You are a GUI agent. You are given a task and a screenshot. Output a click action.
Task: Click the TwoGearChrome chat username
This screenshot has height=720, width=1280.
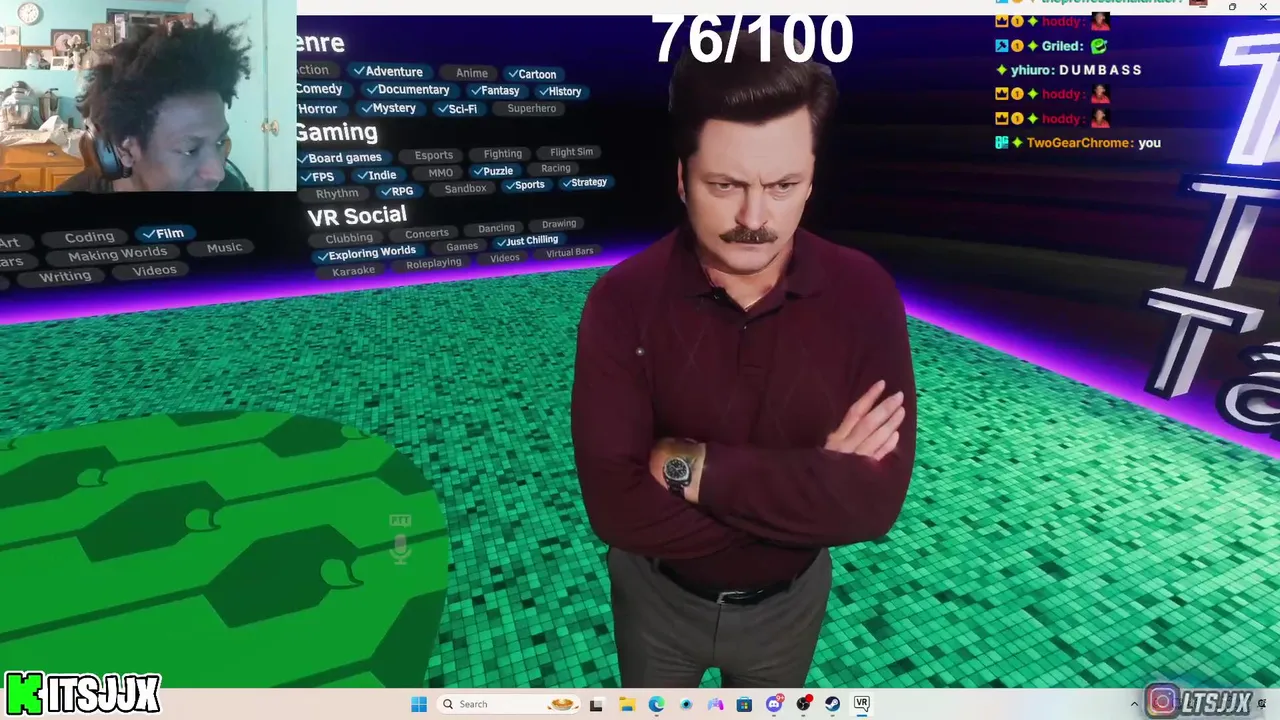tap(1079, 143)
